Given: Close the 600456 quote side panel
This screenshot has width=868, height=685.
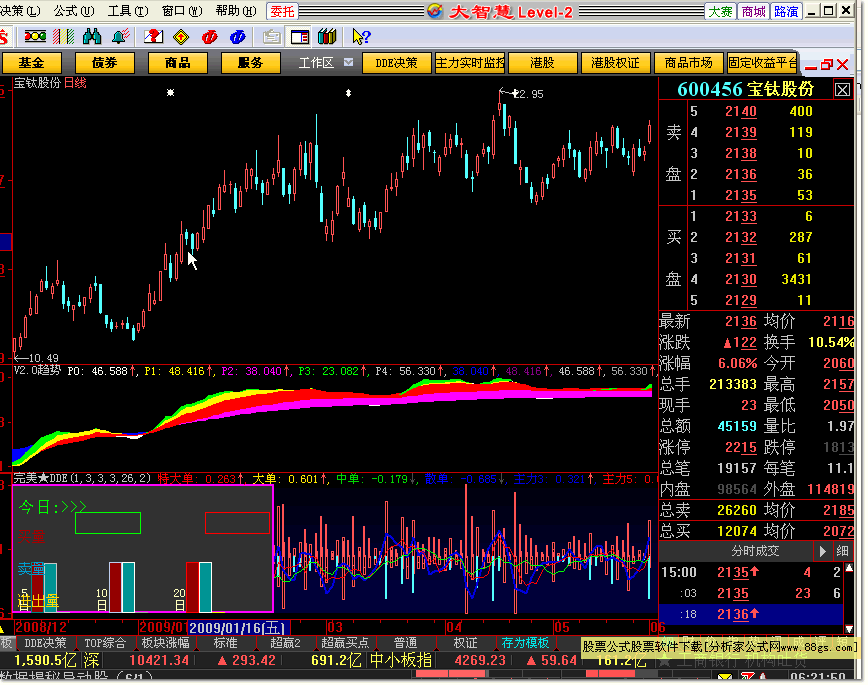Looking at the screenshot, I should coord(842,90).
